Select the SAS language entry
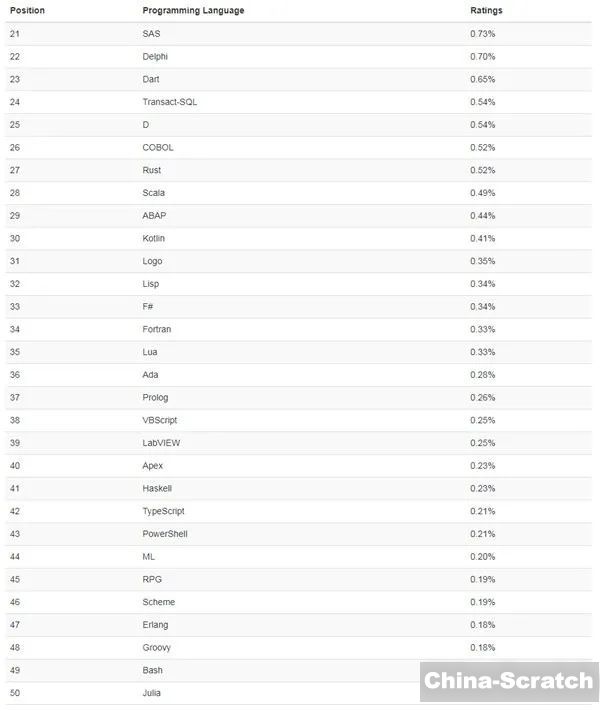This screenshot has height=711, width=600. pos(151,34)
